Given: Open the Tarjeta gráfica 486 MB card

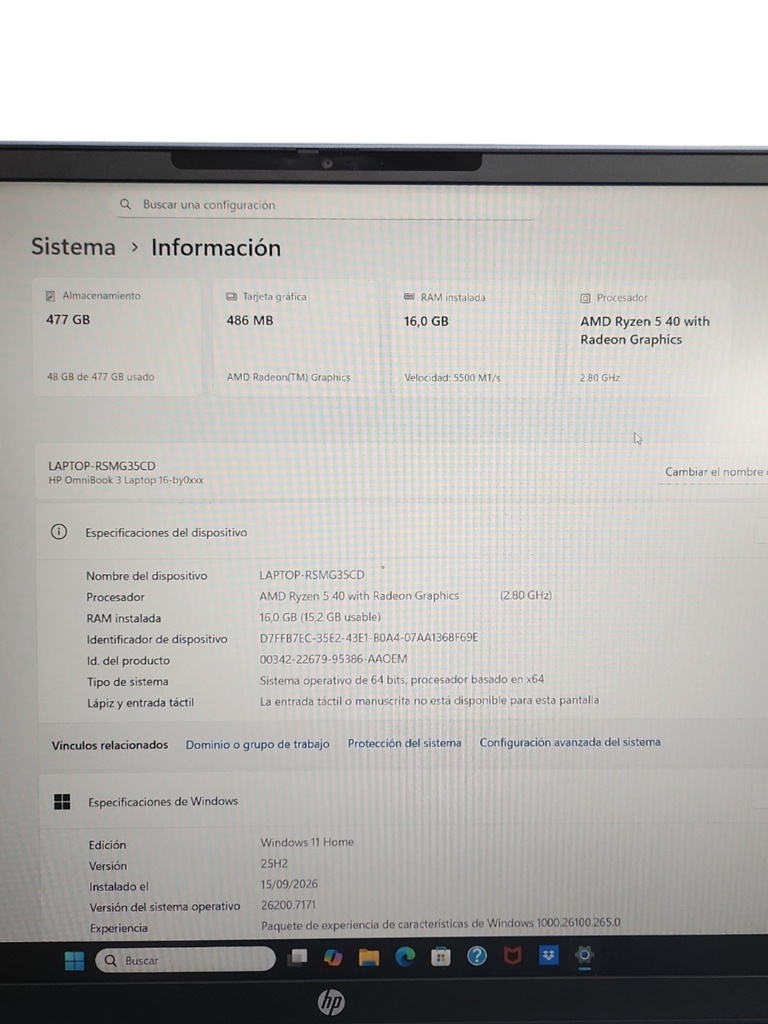Looking at the screenshot, I should click(x=296, y=338).
